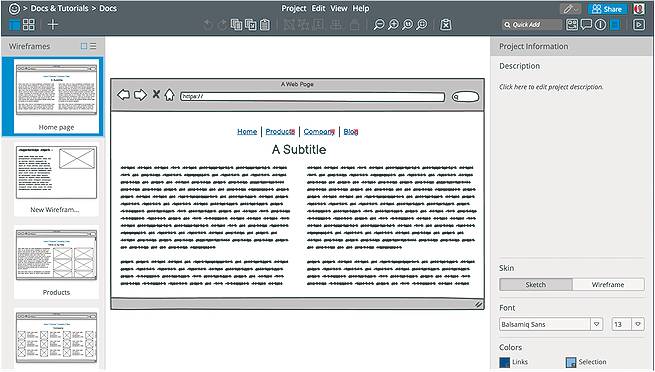
Task: Click the blue Share button
Action: (608, 9)
